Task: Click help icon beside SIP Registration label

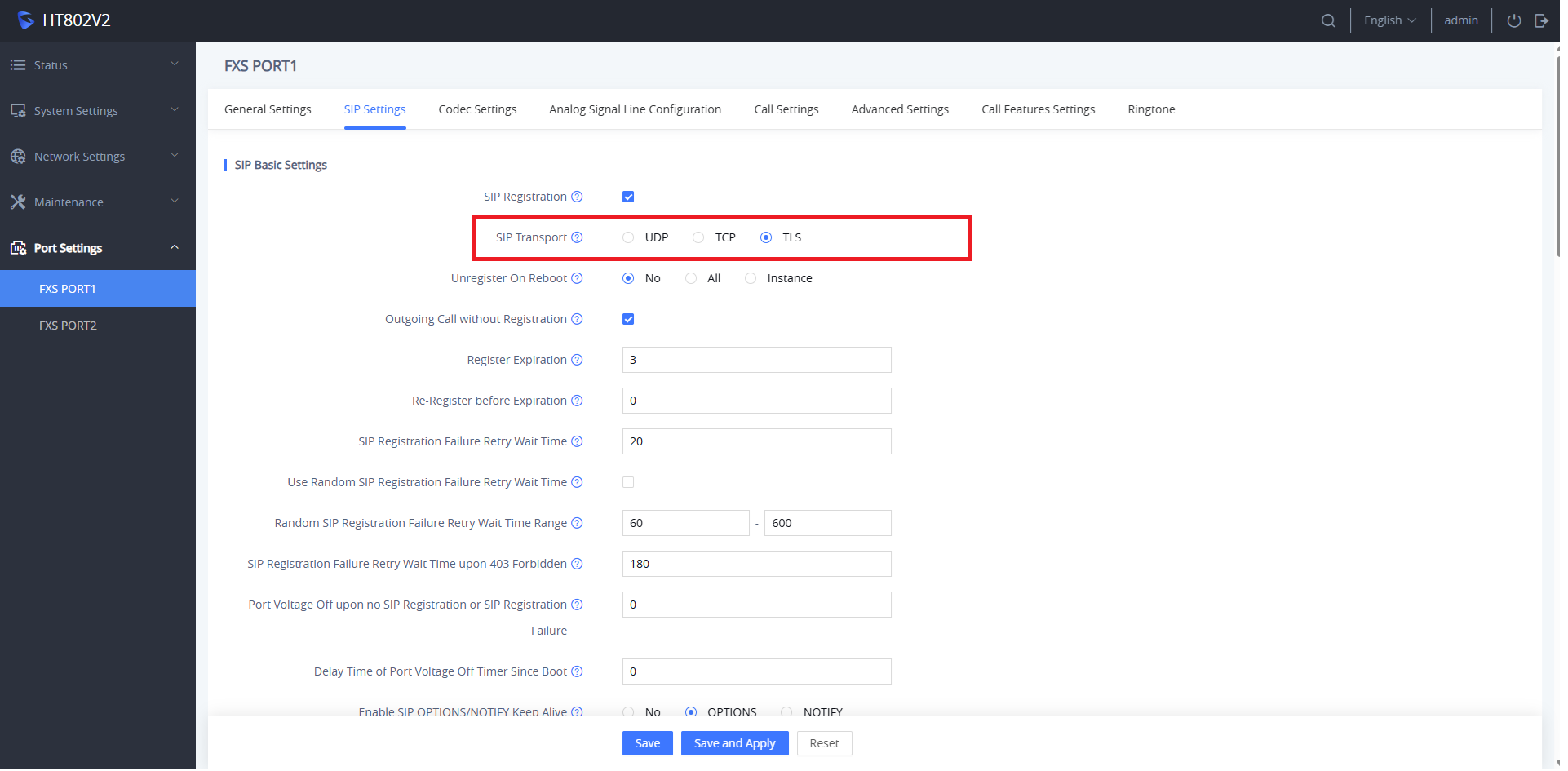Action: 577,197
